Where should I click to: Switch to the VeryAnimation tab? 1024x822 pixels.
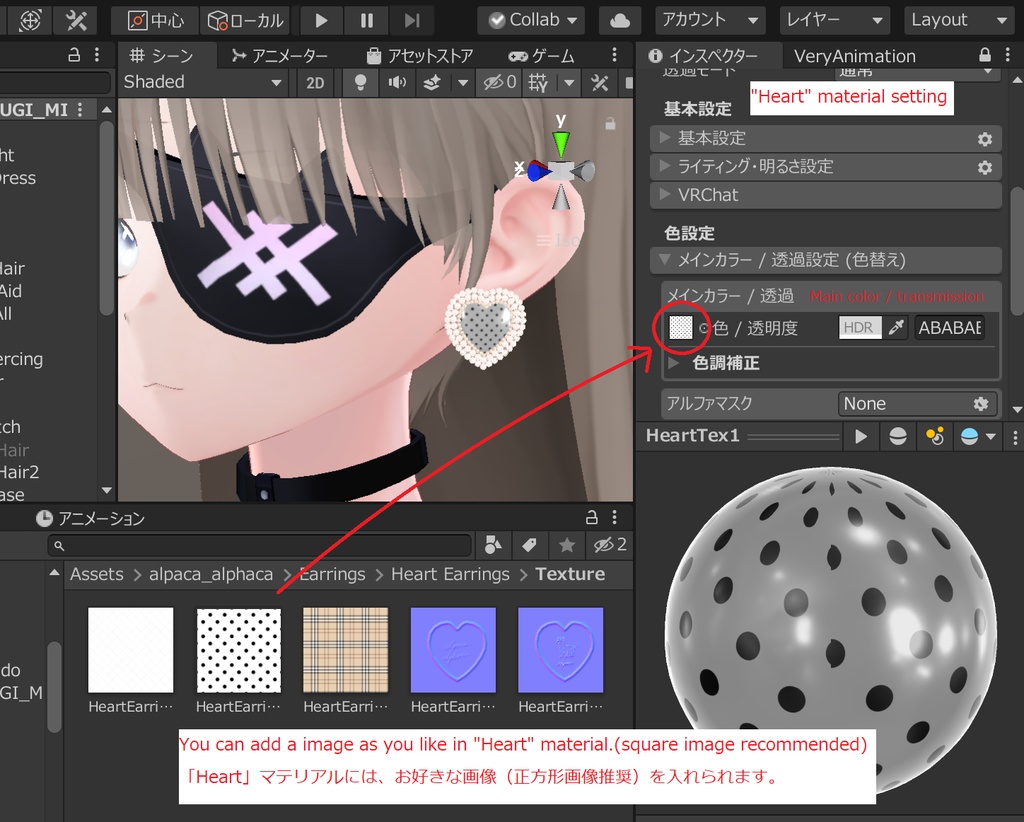coord(854,56)
